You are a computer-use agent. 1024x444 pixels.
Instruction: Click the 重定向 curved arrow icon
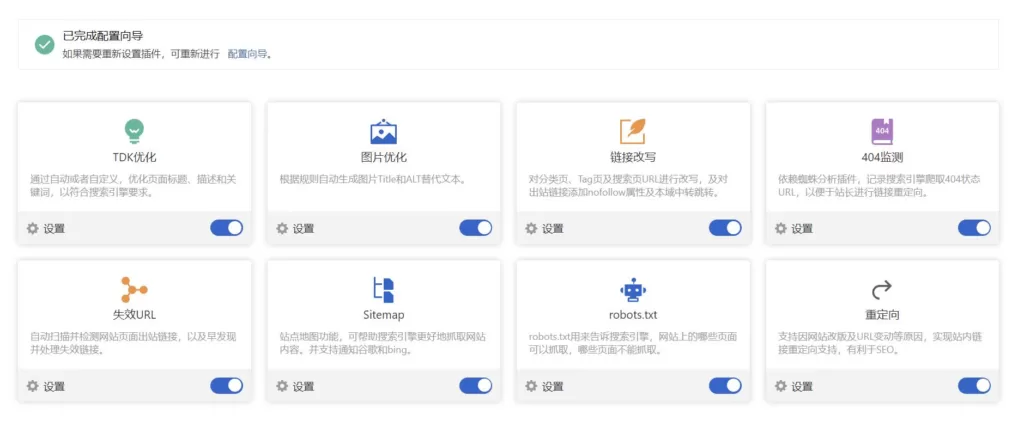(882, 289)
